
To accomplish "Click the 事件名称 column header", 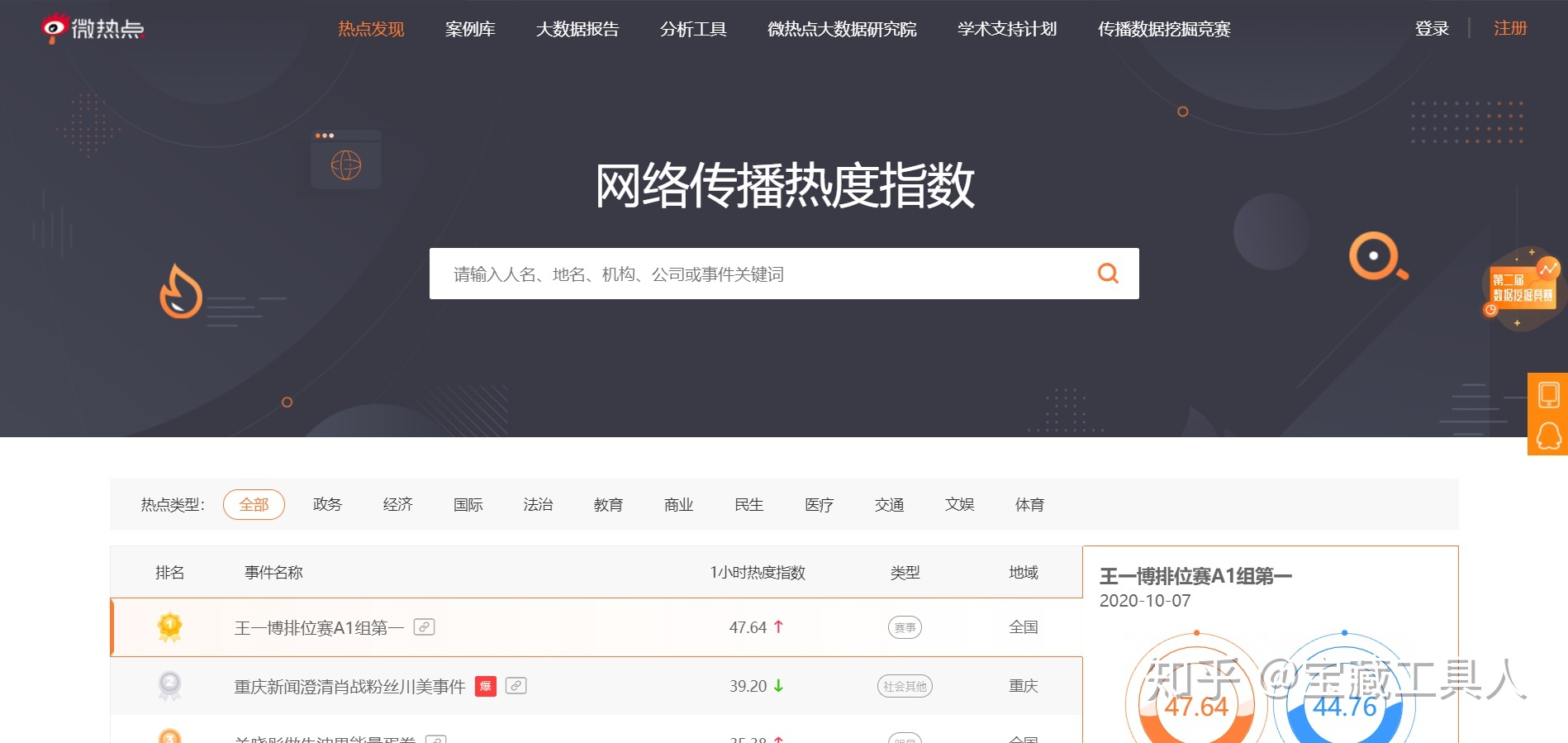I will point(273,572).
